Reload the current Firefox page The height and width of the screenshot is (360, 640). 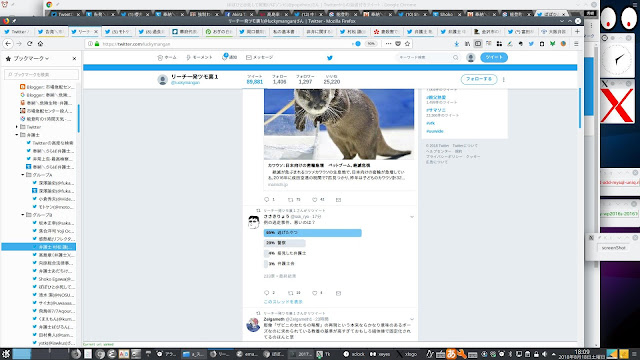tap(29, 44)
